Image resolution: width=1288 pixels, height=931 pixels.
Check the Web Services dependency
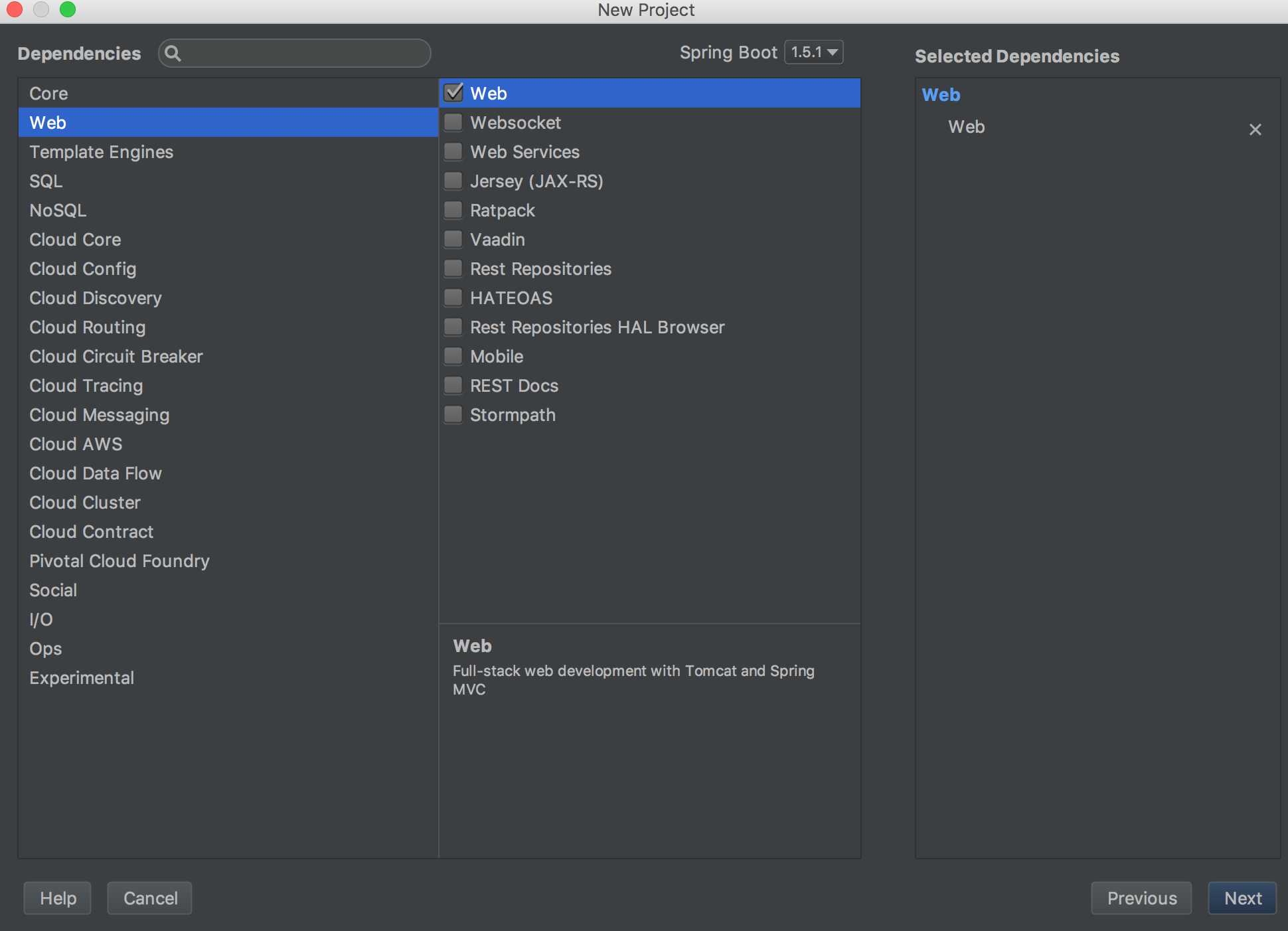[453, 151]
